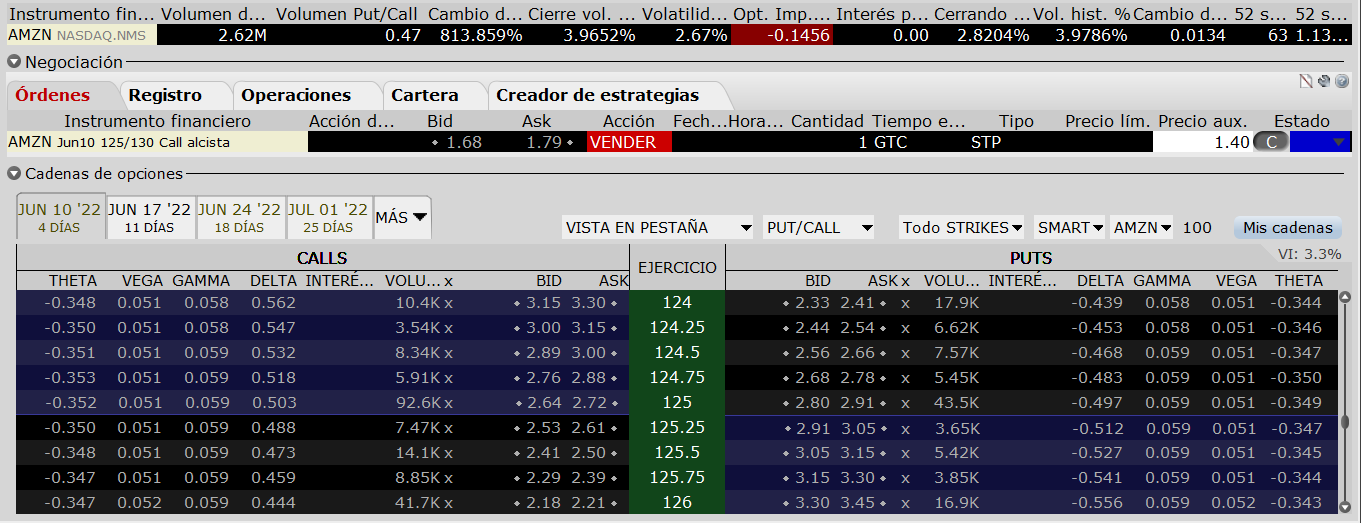Click the Precio lím. column header

pos(1107,121)
